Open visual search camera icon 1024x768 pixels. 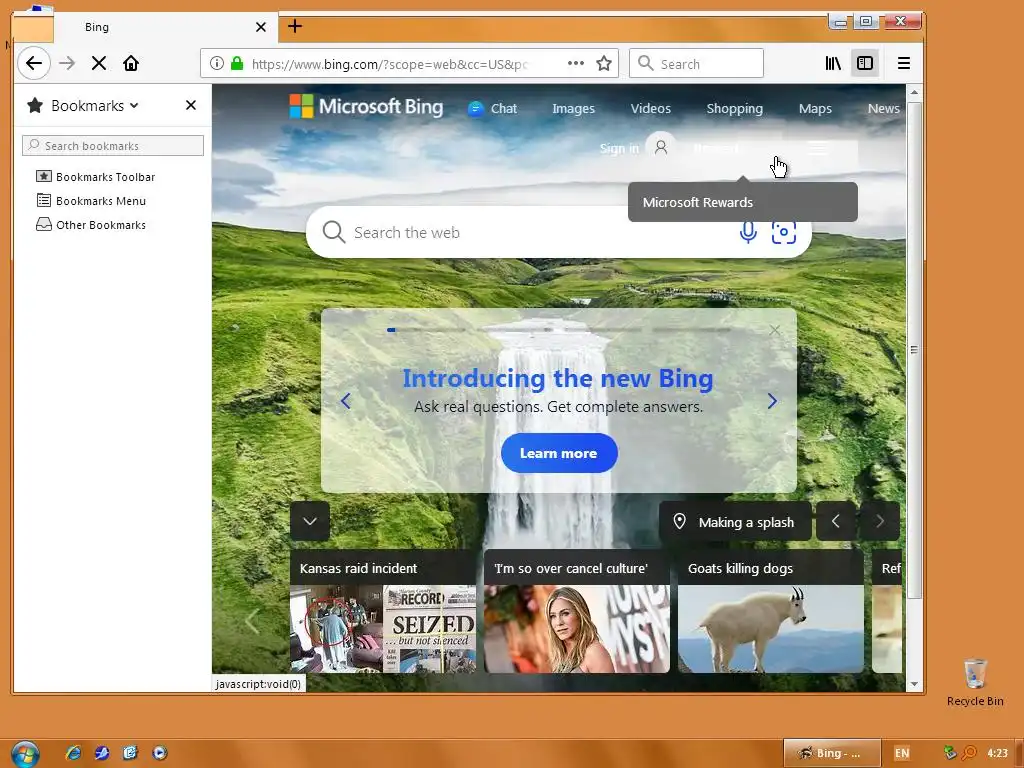coord(784,232)
